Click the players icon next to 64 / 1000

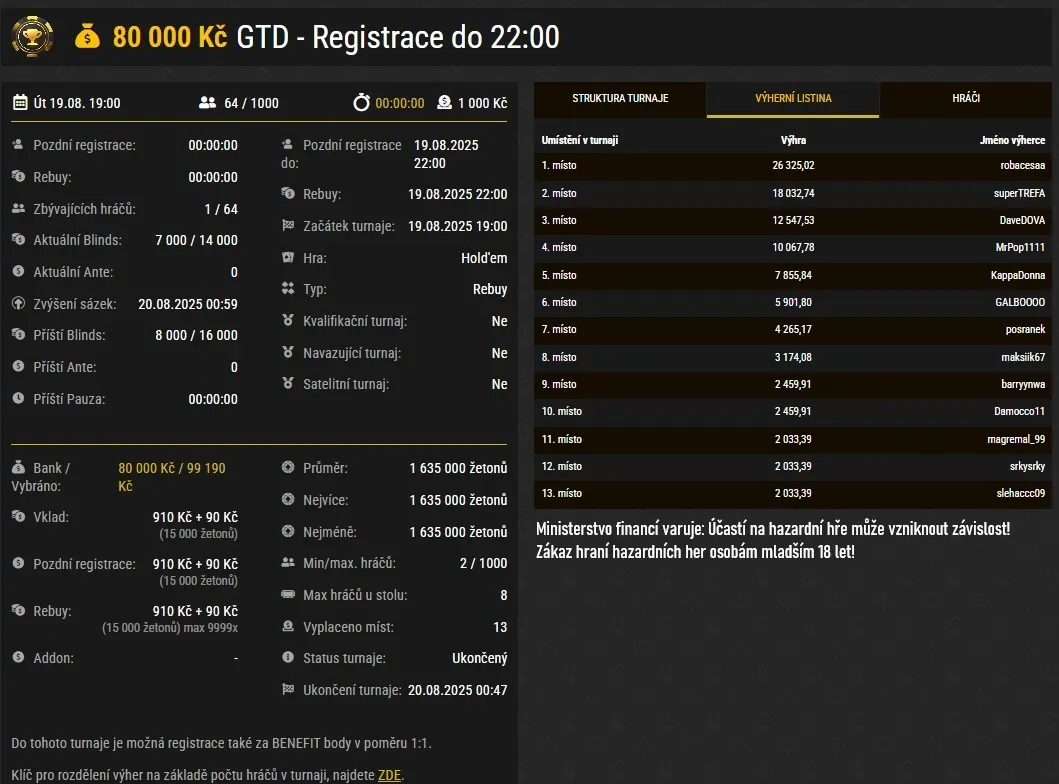[208, 102]
